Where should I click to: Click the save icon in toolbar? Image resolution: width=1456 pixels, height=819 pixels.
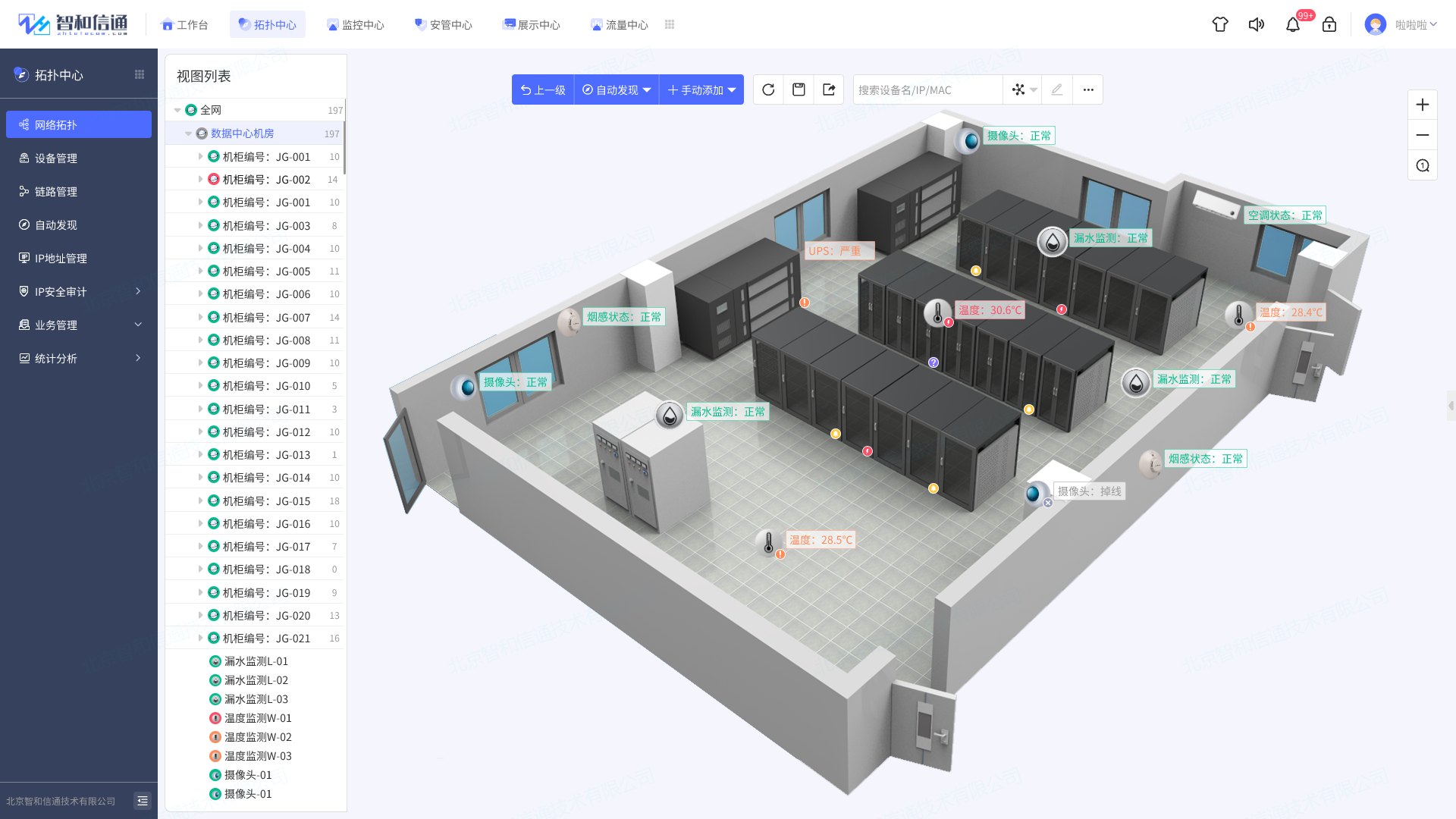(x=799, y=89)
